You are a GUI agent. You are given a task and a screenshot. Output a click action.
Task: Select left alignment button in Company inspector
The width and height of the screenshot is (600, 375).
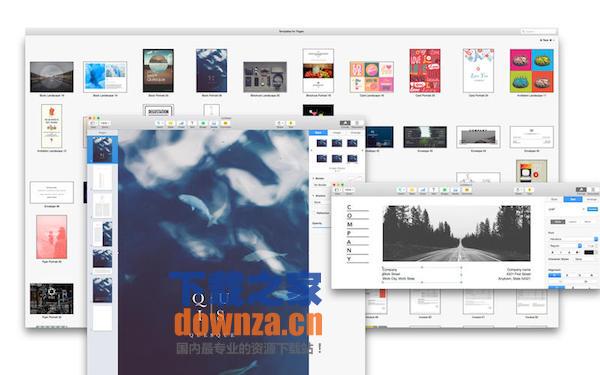coord(554,276)
